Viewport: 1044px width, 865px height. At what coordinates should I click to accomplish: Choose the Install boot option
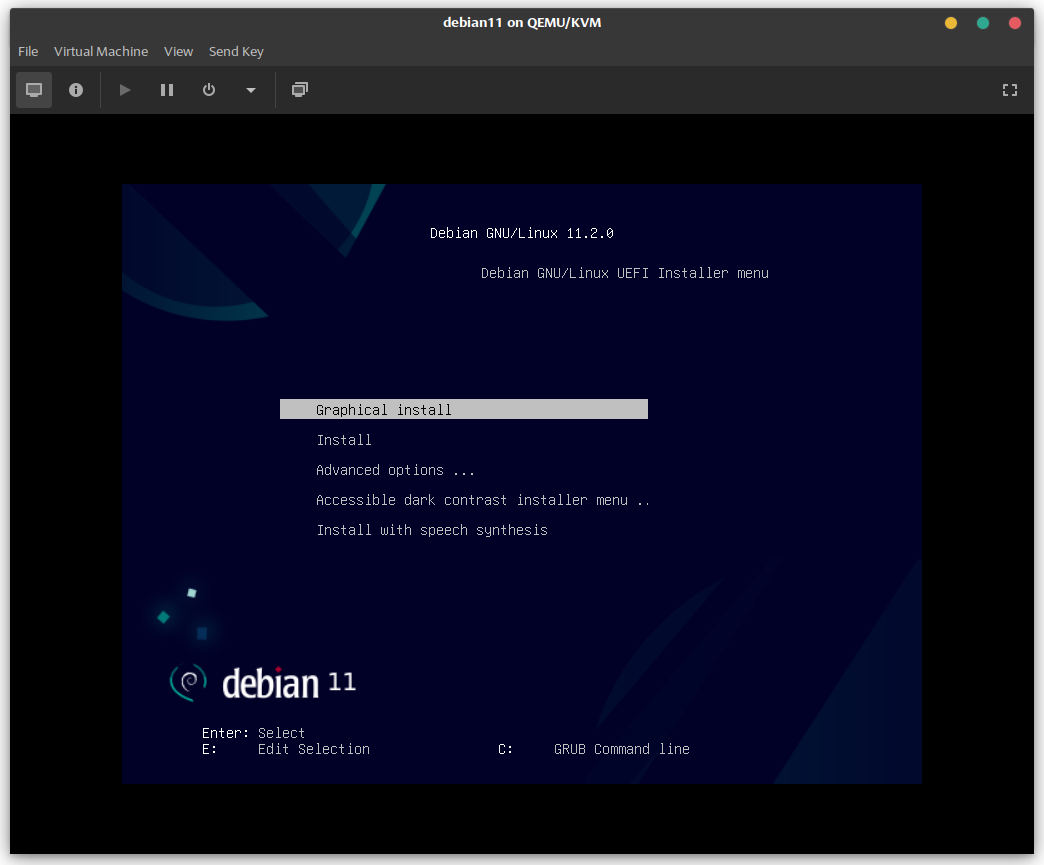(344, 440)
